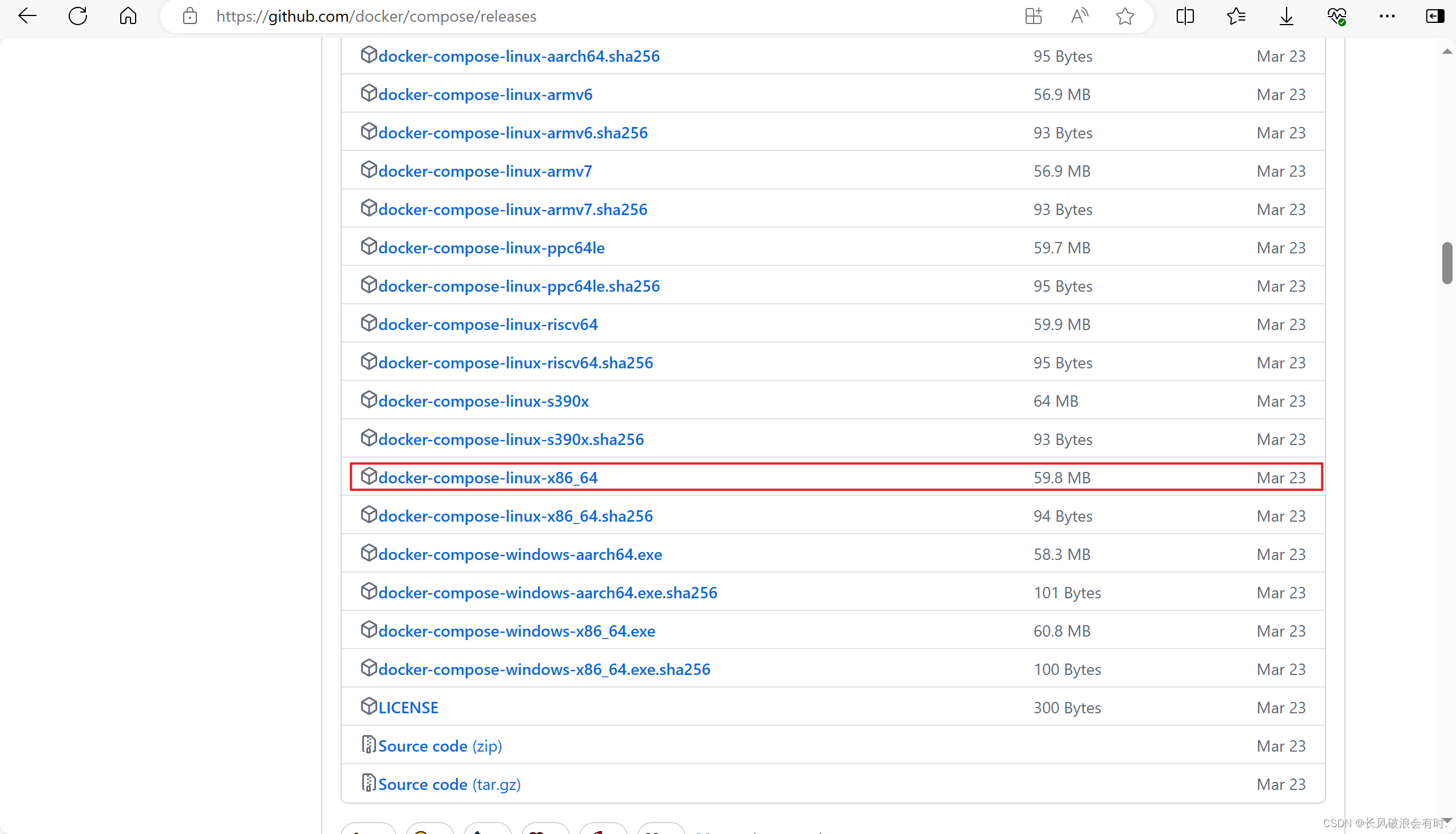Open the favorites list
Screen dimensions: 1456x834
1236,16
